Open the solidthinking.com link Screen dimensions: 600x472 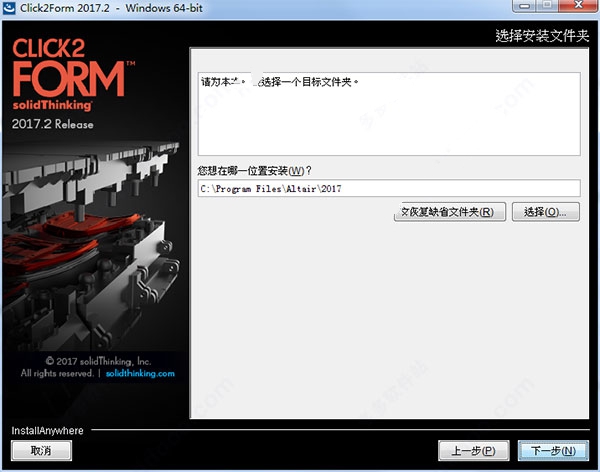pyautogui.click(x=140, y=373)
